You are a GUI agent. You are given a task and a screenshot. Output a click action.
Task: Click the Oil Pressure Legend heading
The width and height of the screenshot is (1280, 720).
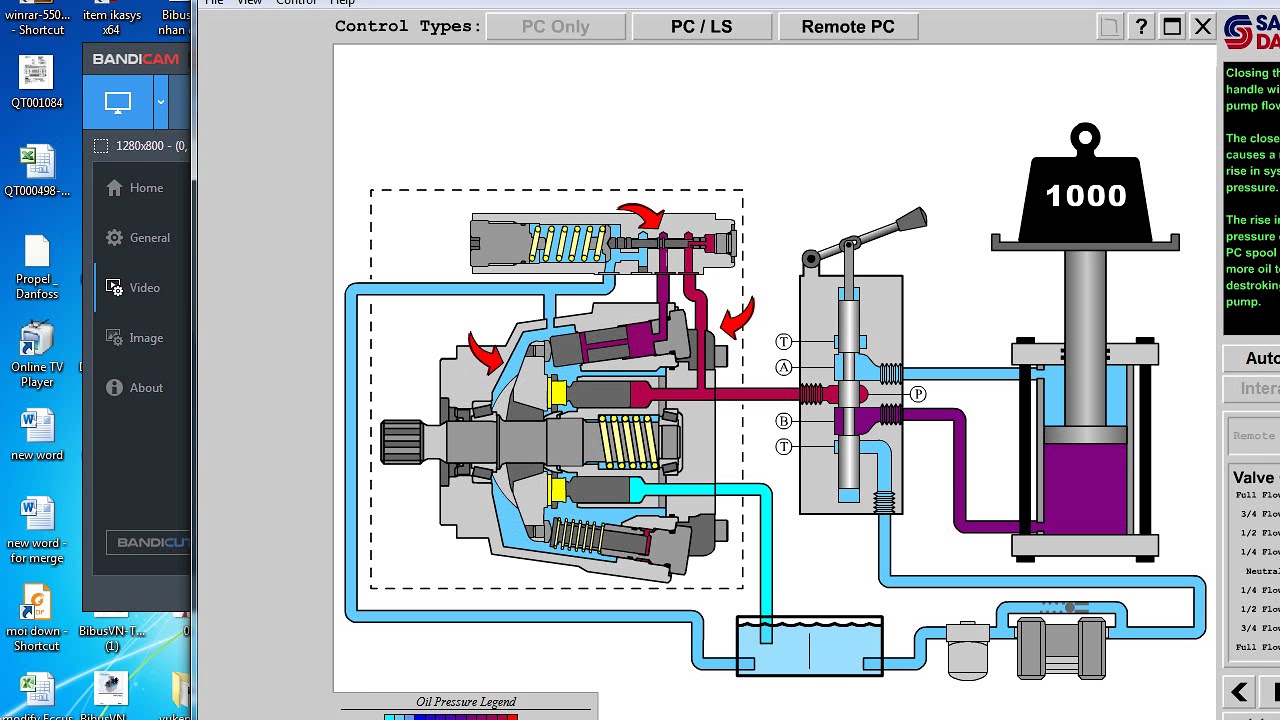(466, 702)
